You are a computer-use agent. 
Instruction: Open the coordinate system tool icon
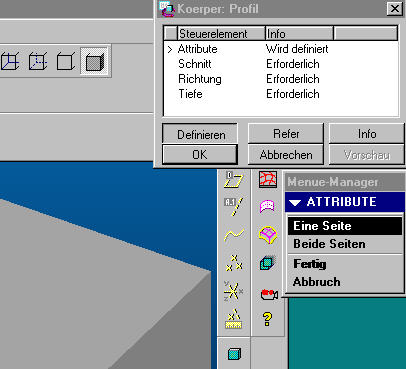pyautogui.click(x=233, y=291)
